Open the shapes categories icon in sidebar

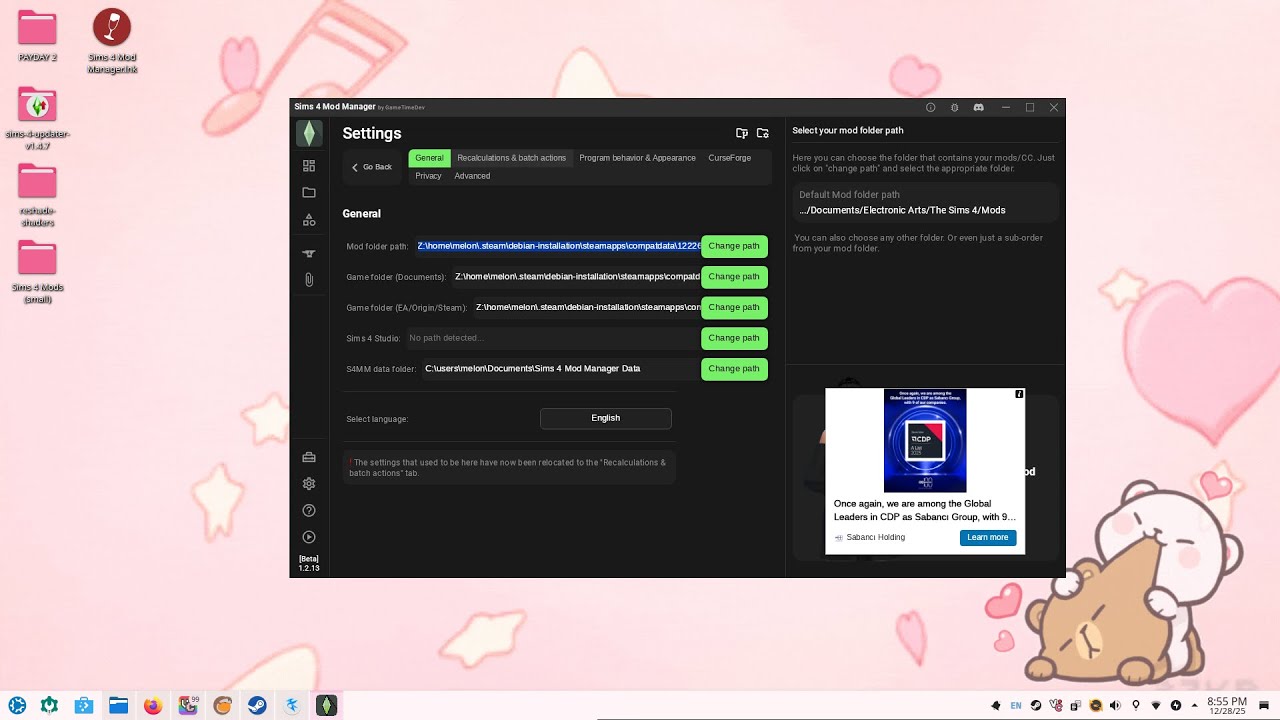tap(309, 219)
